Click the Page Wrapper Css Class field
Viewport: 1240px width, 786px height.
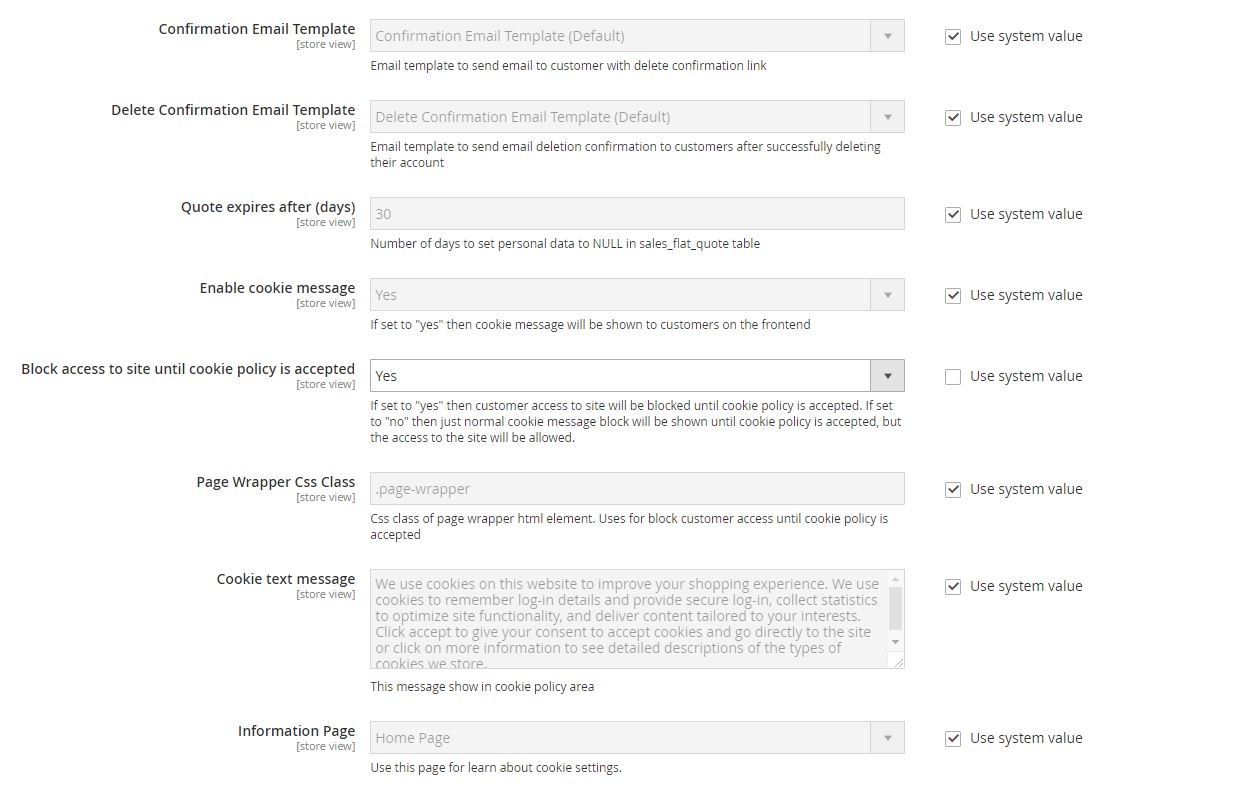(637, 489)
